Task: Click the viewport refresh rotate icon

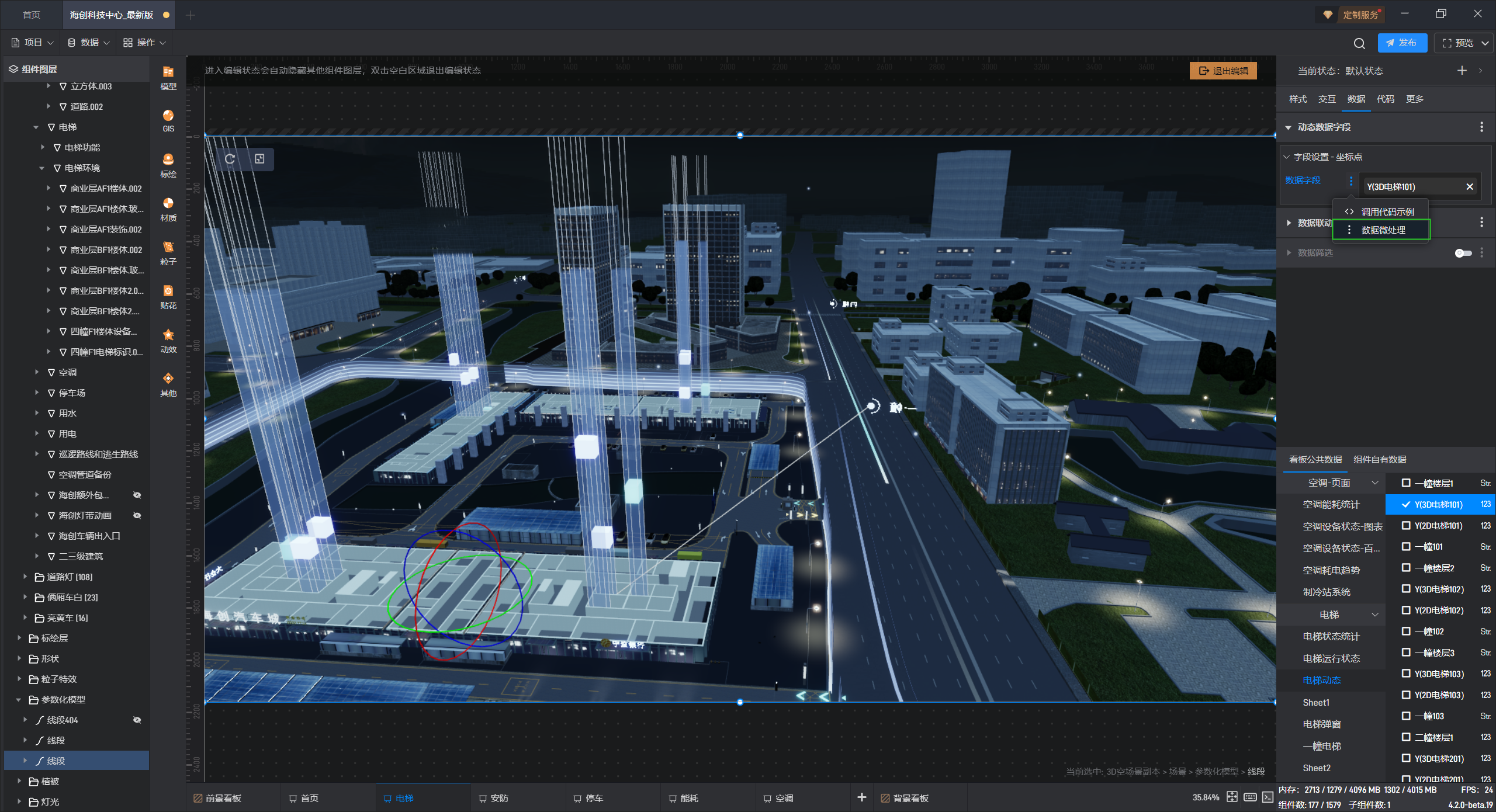Action: (x=230, y=159)
